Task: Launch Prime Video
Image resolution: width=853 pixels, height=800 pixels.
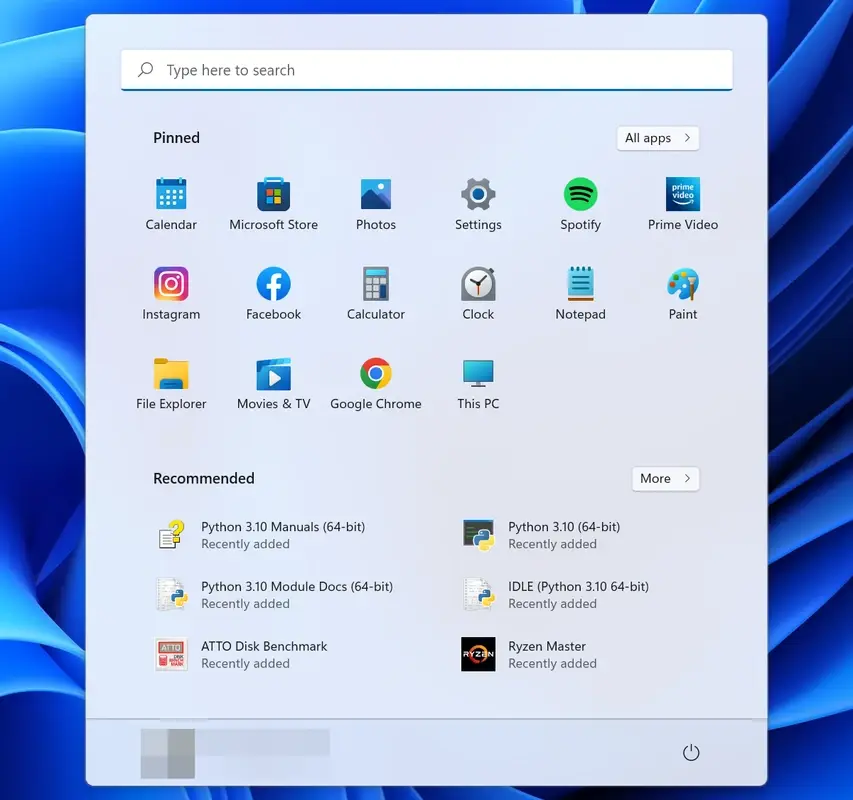Action: tap(682, 195)
